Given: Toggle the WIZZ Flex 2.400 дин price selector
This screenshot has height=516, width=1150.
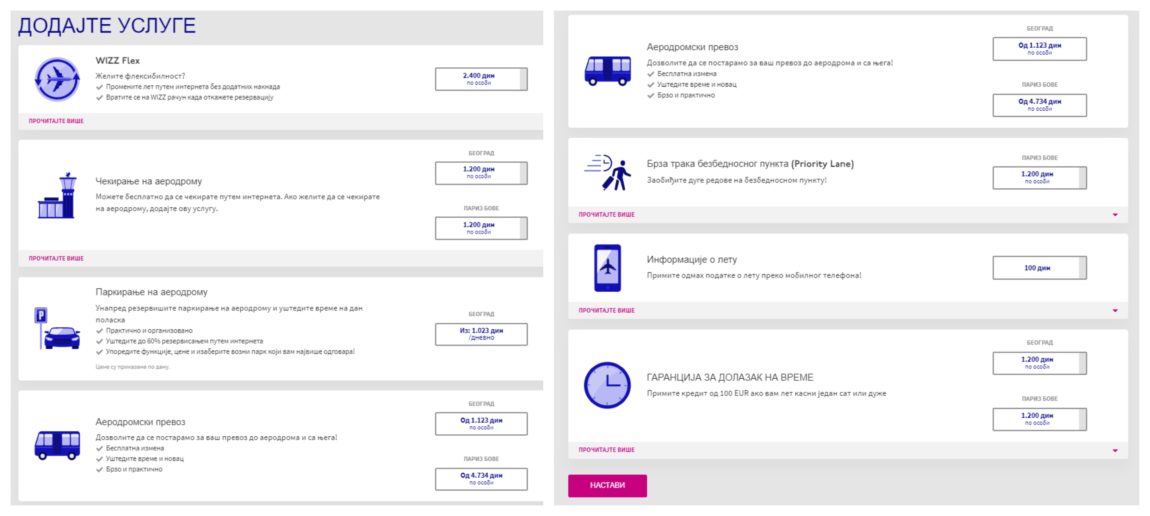Looking at the screenshot, I should 481,79.
